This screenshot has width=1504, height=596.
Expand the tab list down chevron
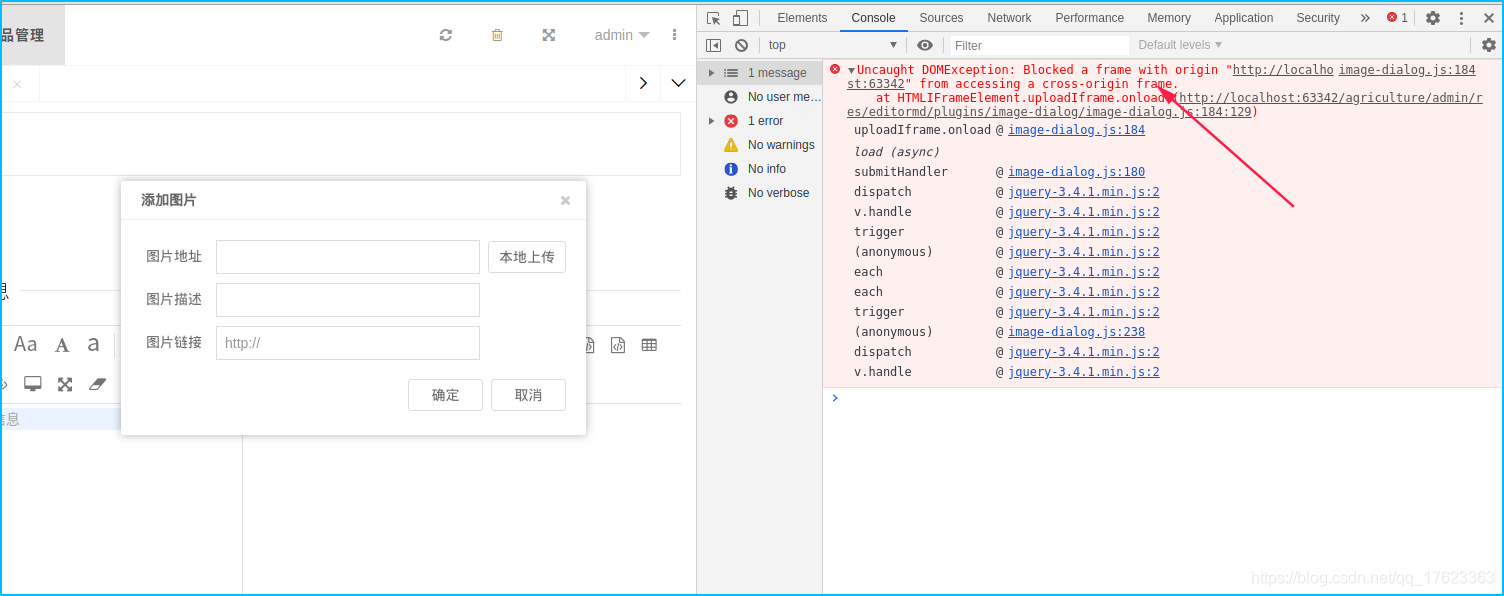pos(679,83)
